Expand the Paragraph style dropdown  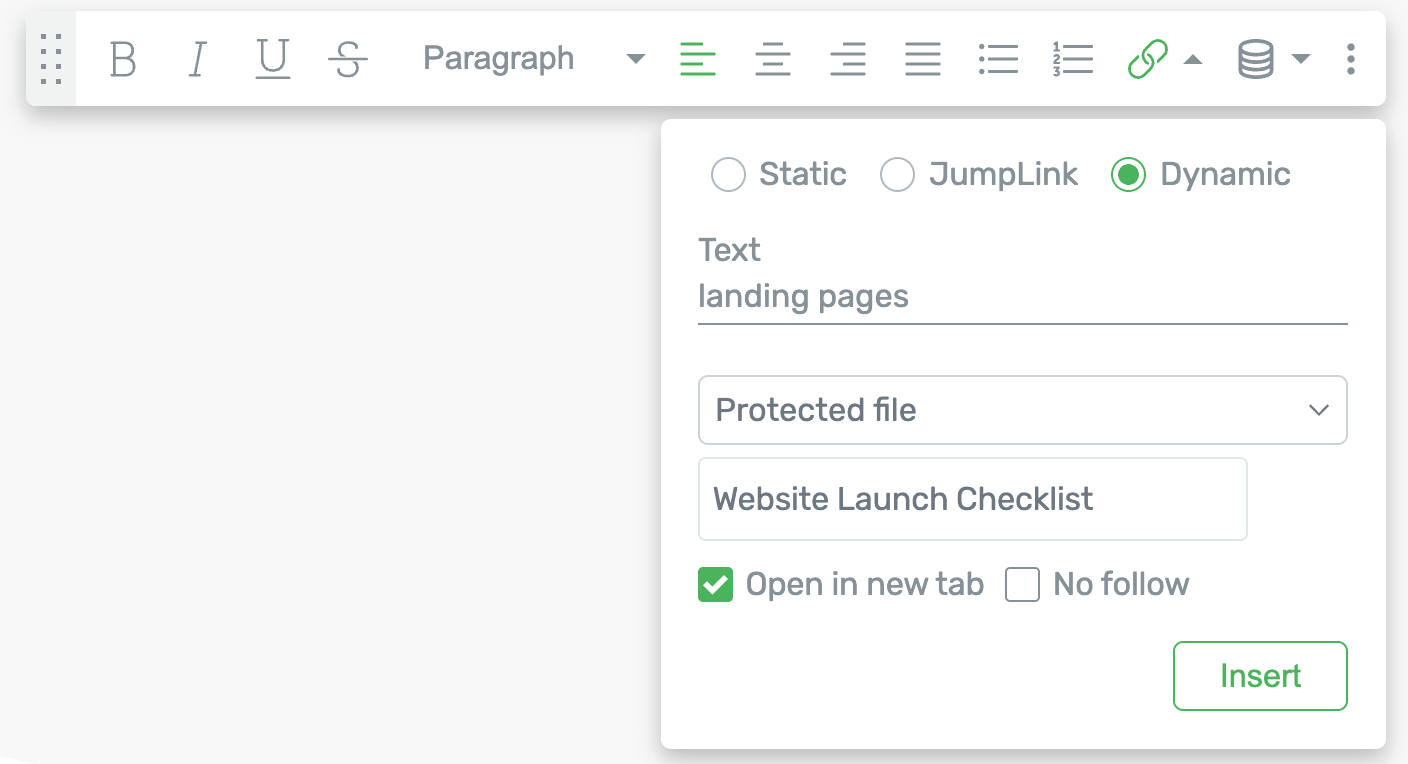(634, 59)
